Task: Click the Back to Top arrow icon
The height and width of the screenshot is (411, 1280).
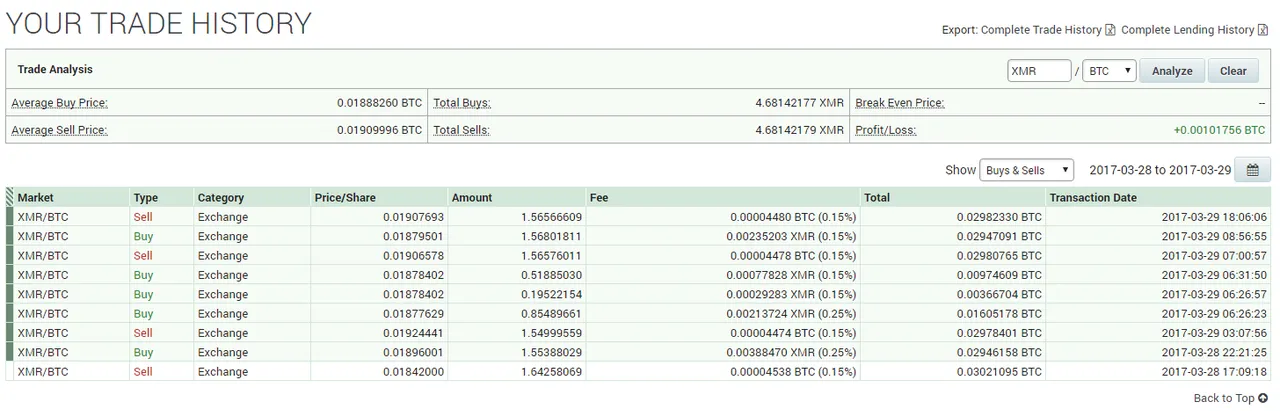Action: (x=1264, y=398)
